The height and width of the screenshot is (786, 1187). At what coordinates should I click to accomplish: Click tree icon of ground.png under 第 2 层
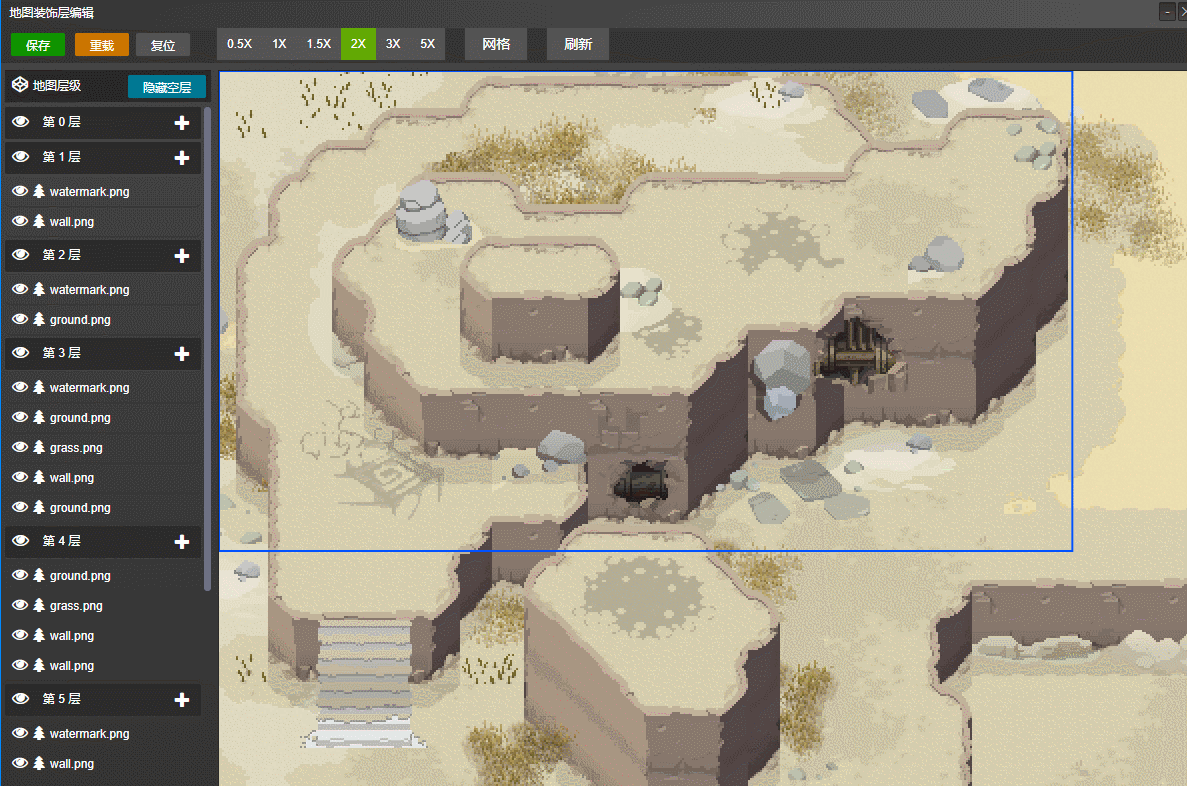tap(39, 320)
